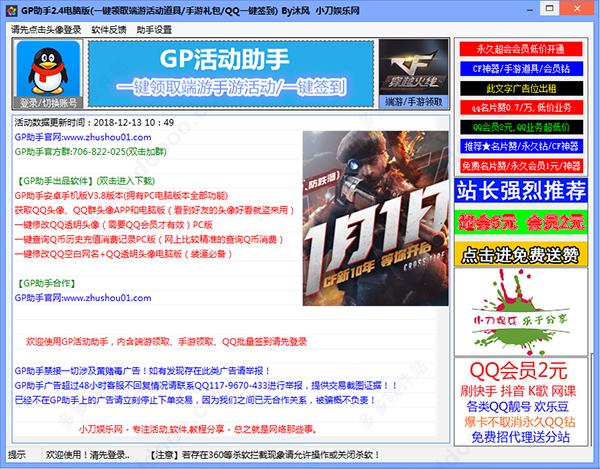Click the 欢迎使用GP活动助手 welcome line
Screen dimensions: 600x469
pos(166,342)
